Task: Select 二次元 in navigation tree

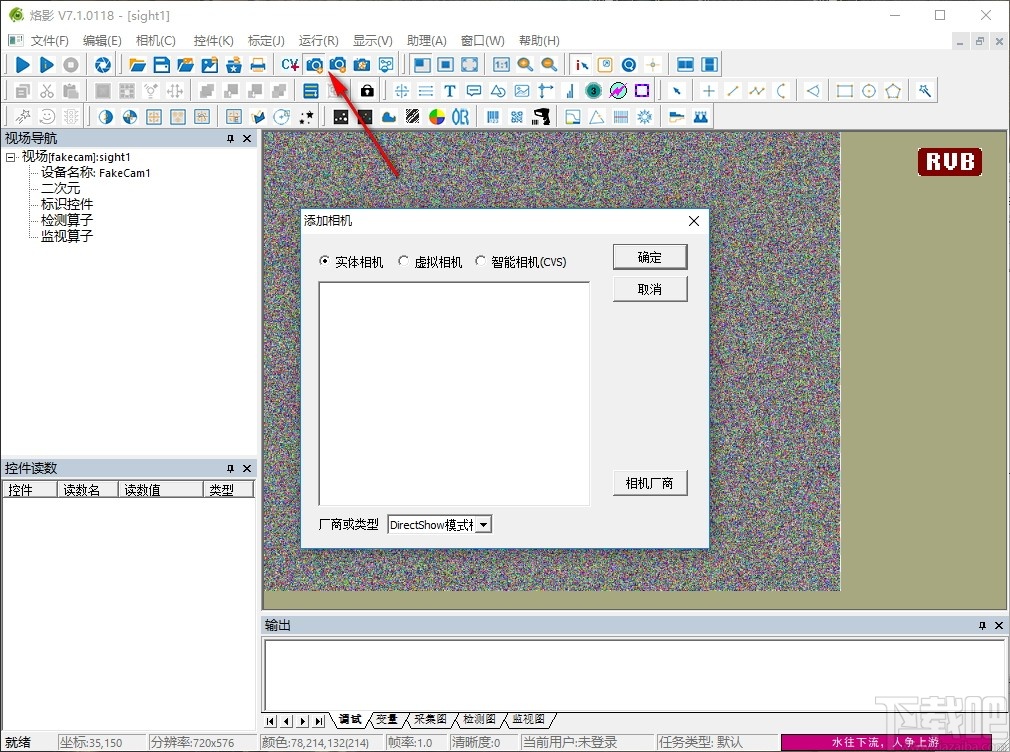Action: coord(61,188)
